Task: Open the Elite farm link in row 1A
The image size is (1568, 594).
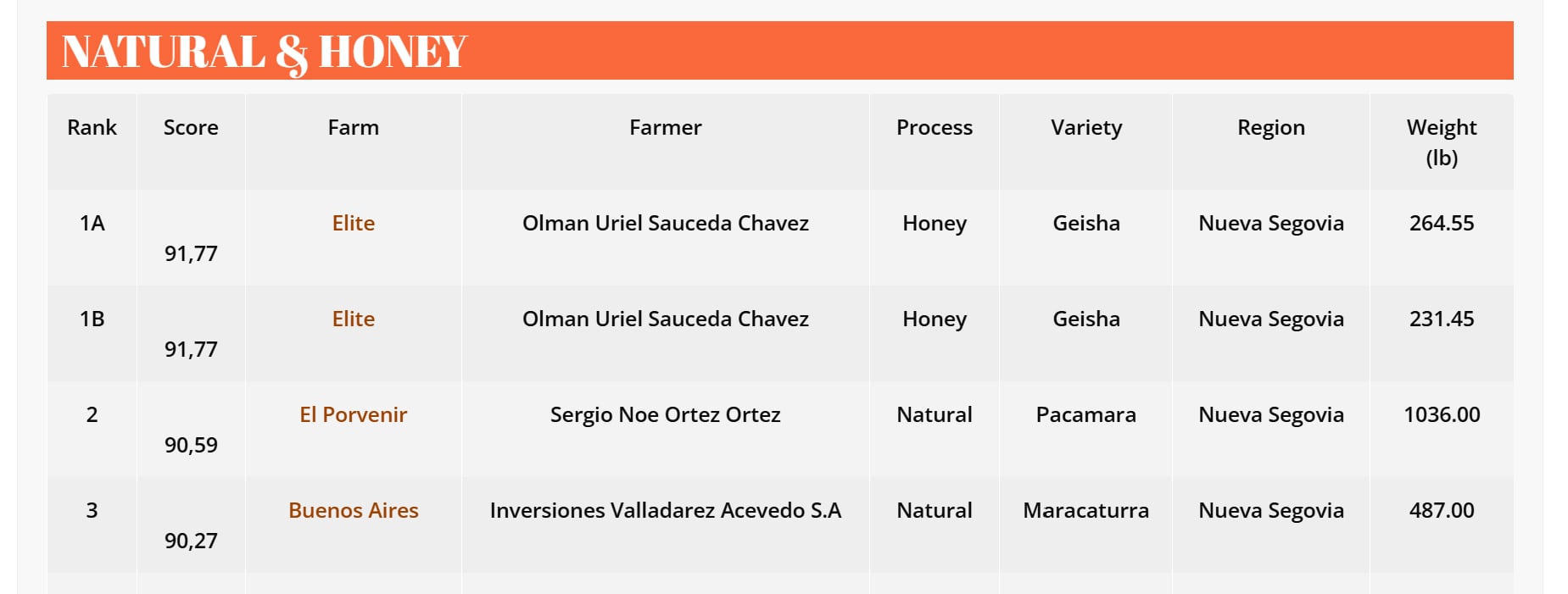Action: (x=353, y=223)
